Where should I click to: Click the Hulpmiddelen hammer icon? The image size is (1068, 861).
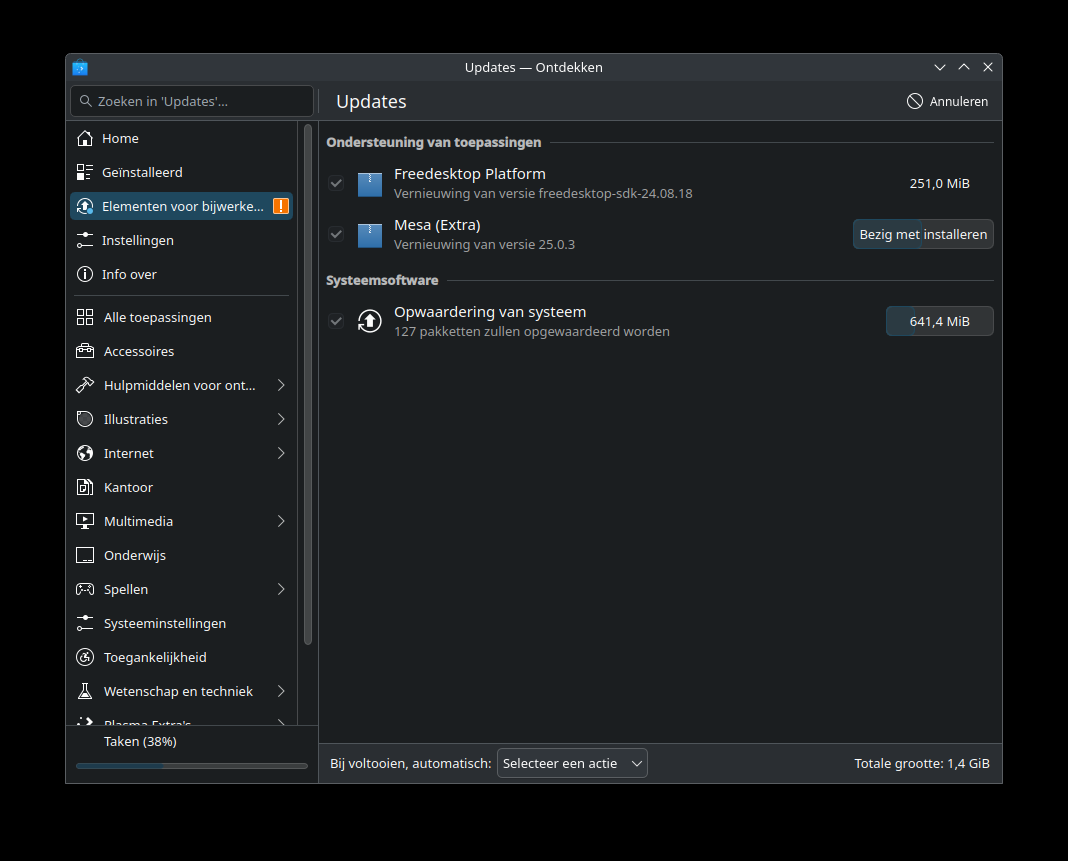pyautogui.click(x=84, y=386)
